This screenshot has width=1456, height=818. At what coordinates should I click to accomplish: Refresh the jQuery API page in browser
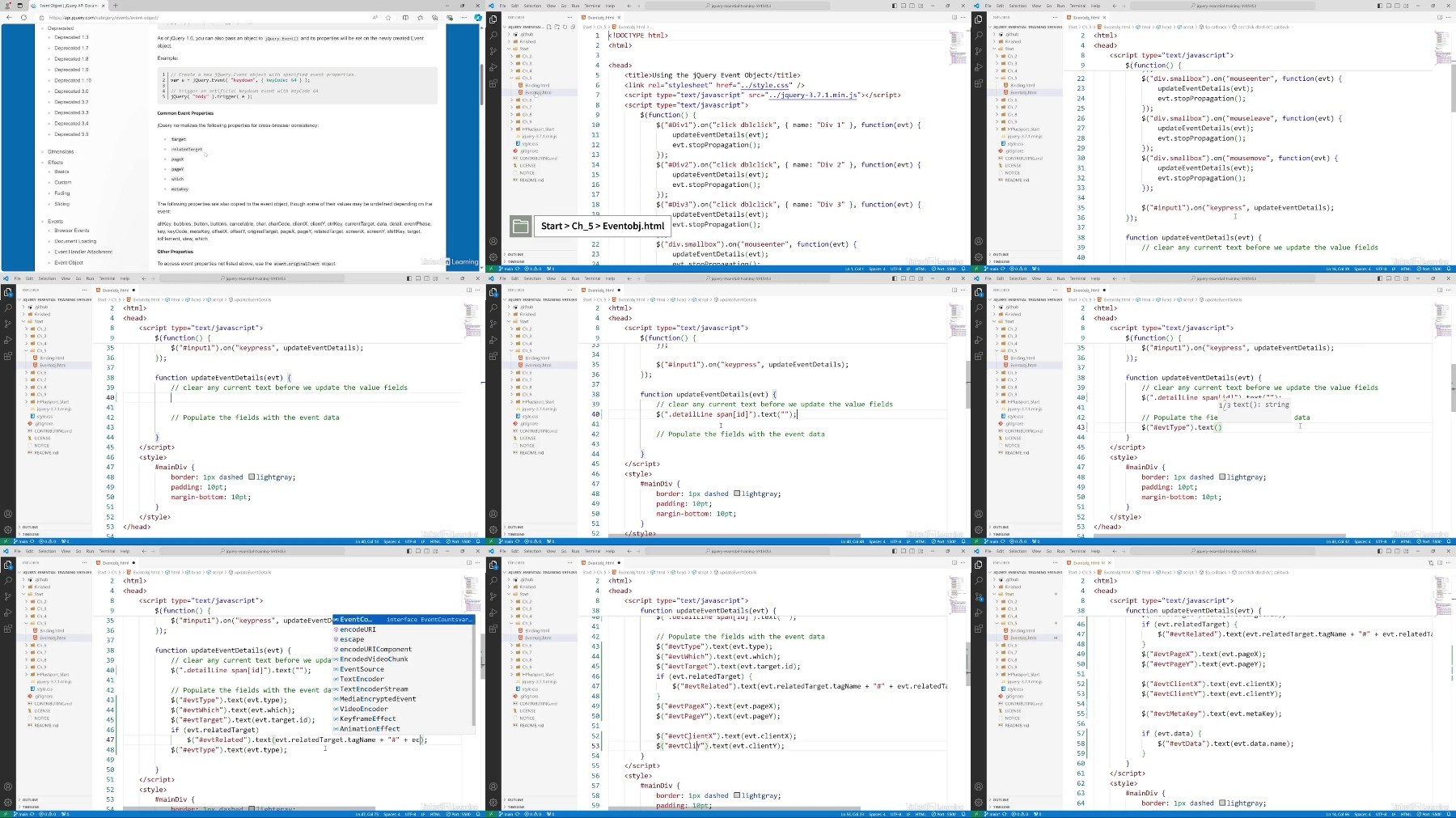pos(23,17)
